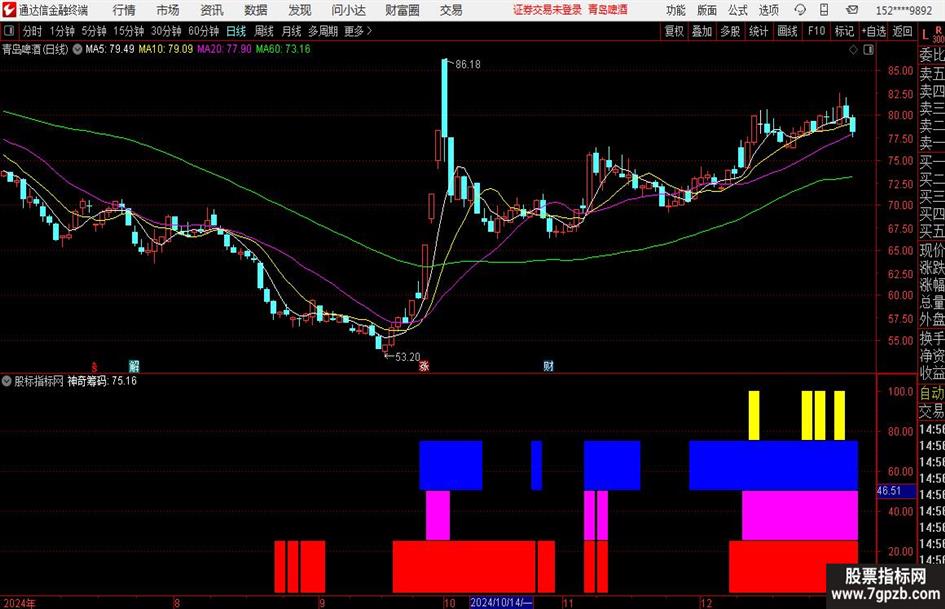
Task: Select the 周线 weekly period tab
Action: (264, 31)
